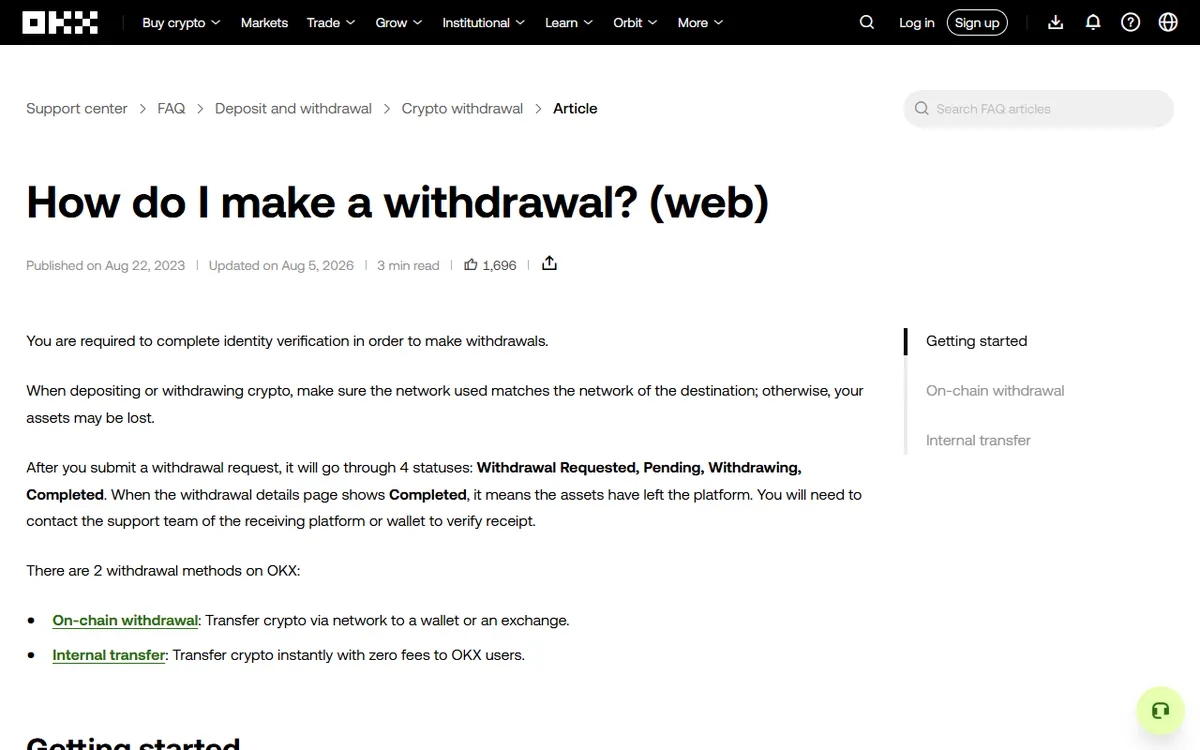1200x750 pixels.
Task: Open the search magnifier in header
Action: (867, 22)
